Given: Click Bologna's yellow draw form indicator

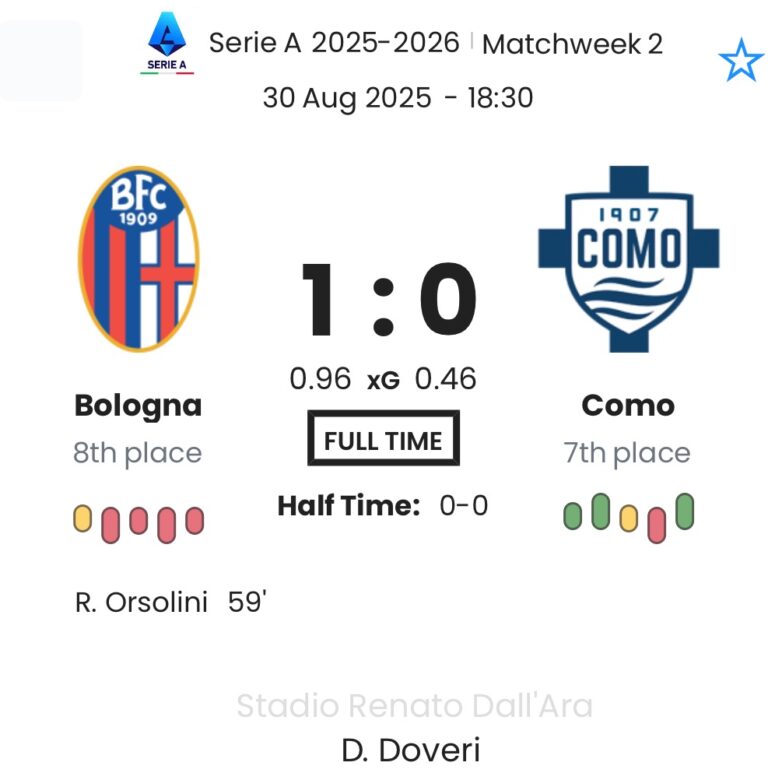Looking at the screenshot, I should pos(83,518).
